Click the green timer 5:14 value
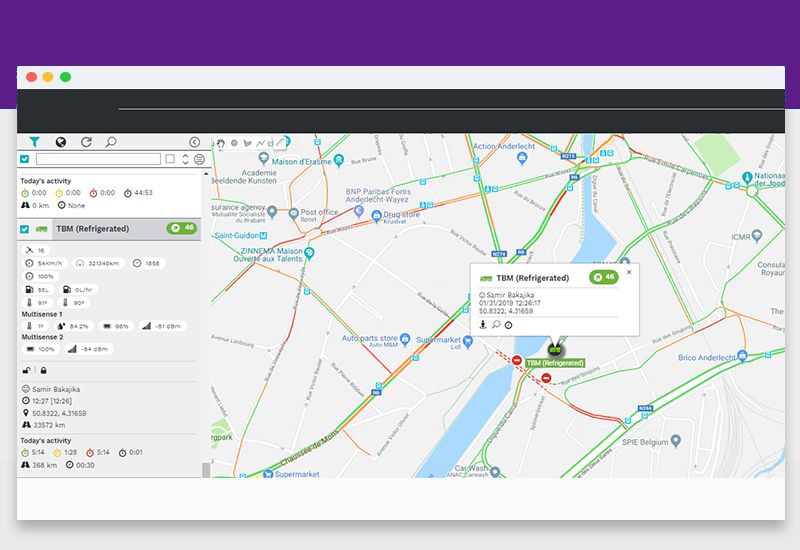The image size is (800, 550). [38, 453]
